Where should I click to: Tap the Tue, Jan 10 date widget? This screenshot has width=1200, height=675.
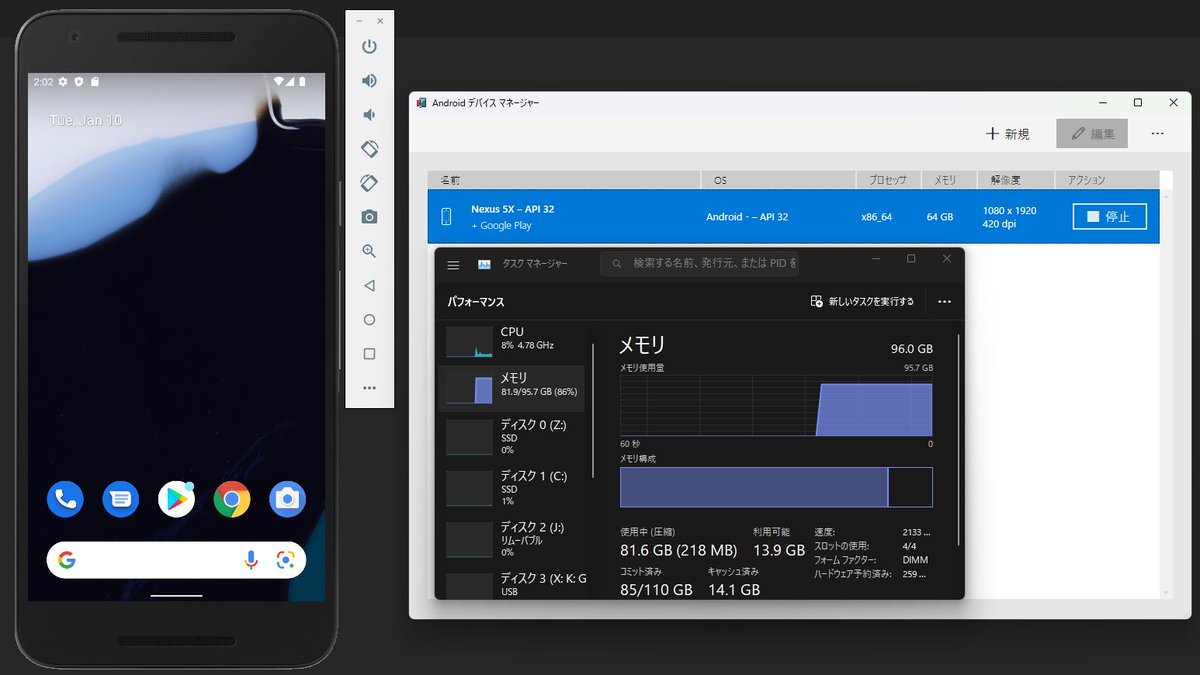86,120
